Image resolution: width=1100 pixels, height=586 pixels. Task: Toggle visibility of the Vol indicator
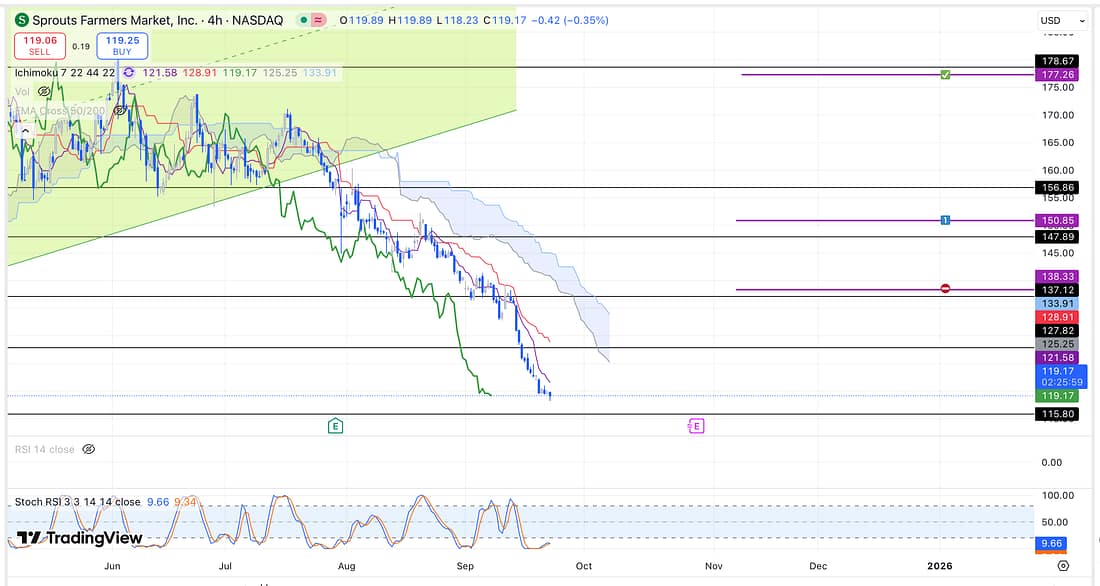(44, 91)
